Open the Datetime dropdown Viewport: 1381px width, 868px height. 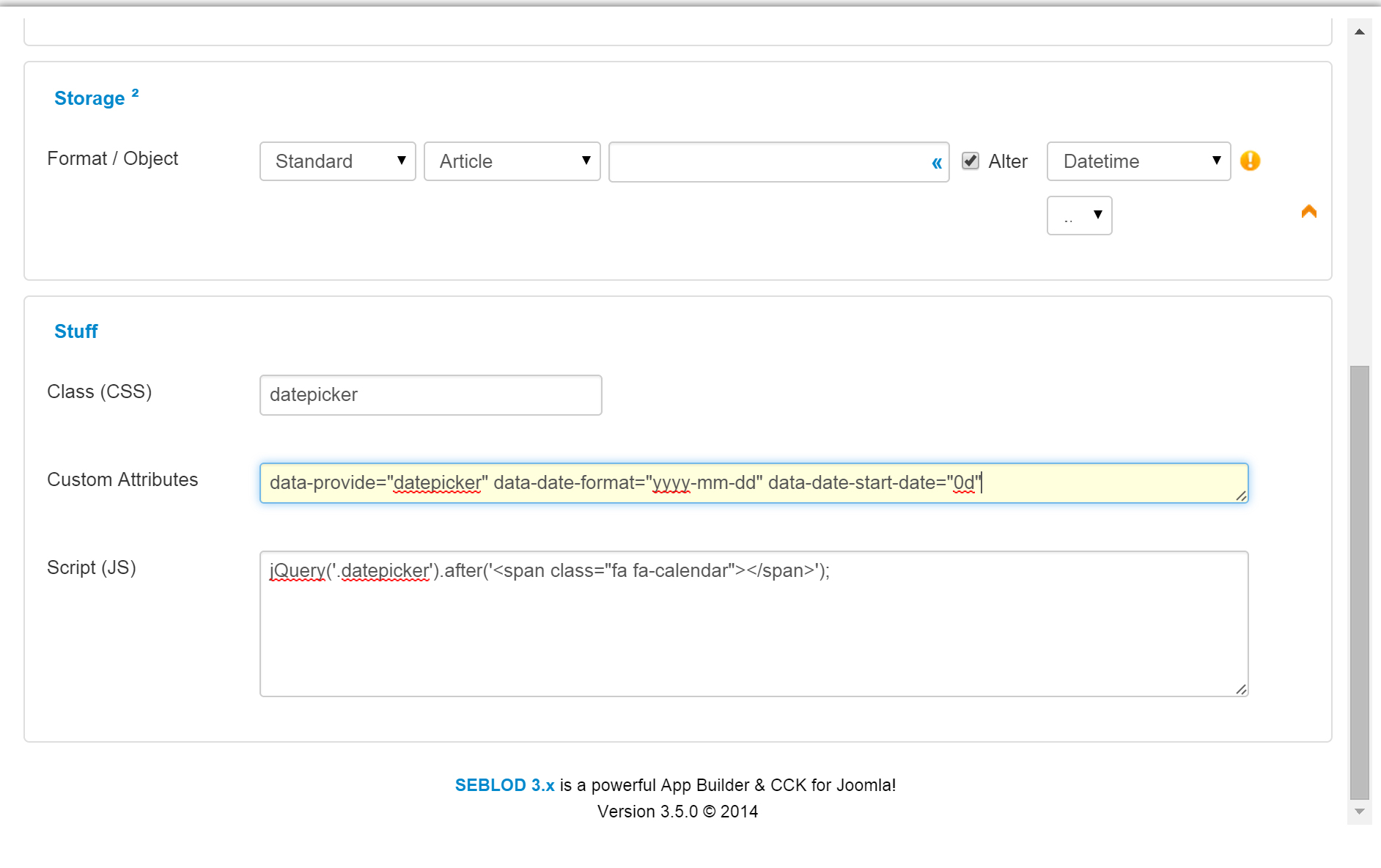(x=1138, y=161)
